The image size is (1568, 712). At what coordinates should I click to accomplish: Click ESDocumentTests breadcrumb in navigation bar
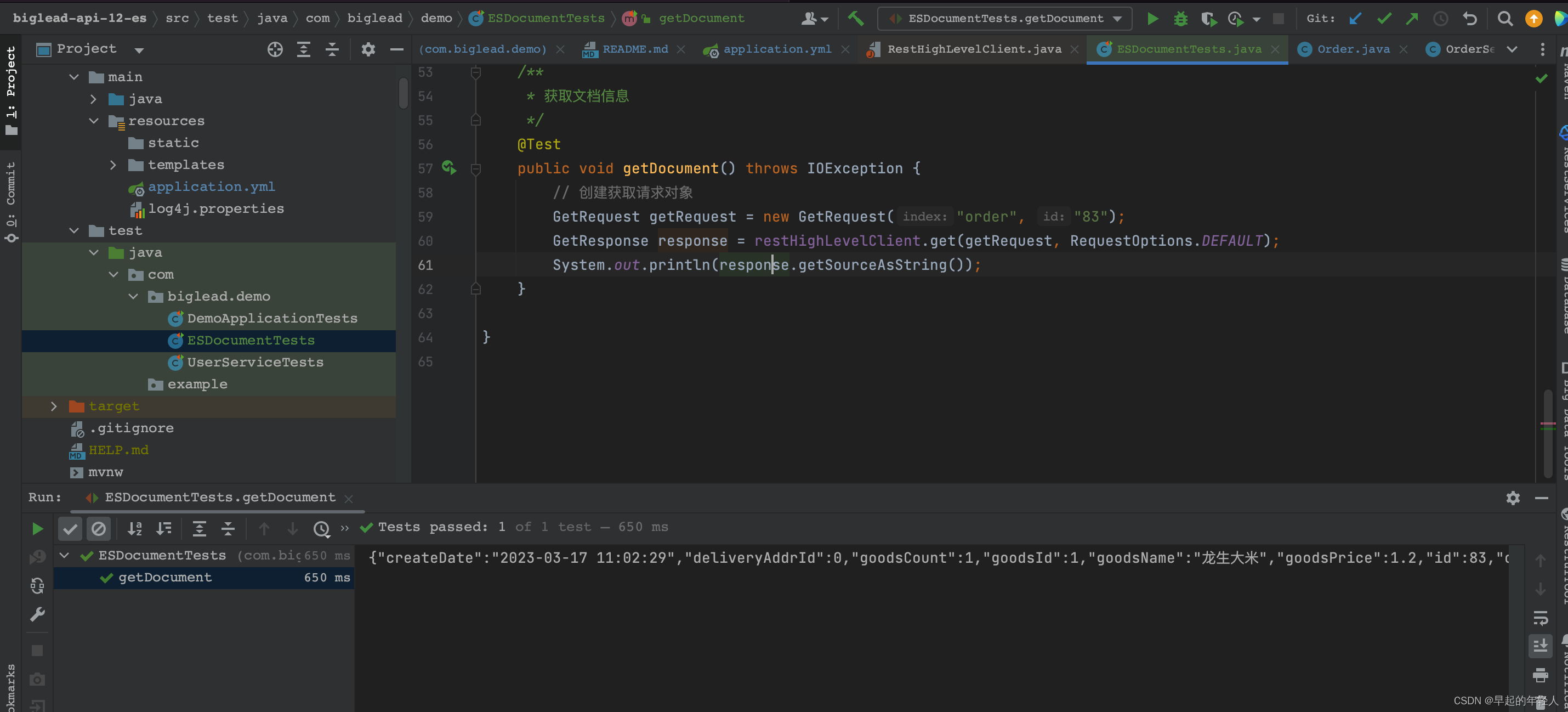546,18
